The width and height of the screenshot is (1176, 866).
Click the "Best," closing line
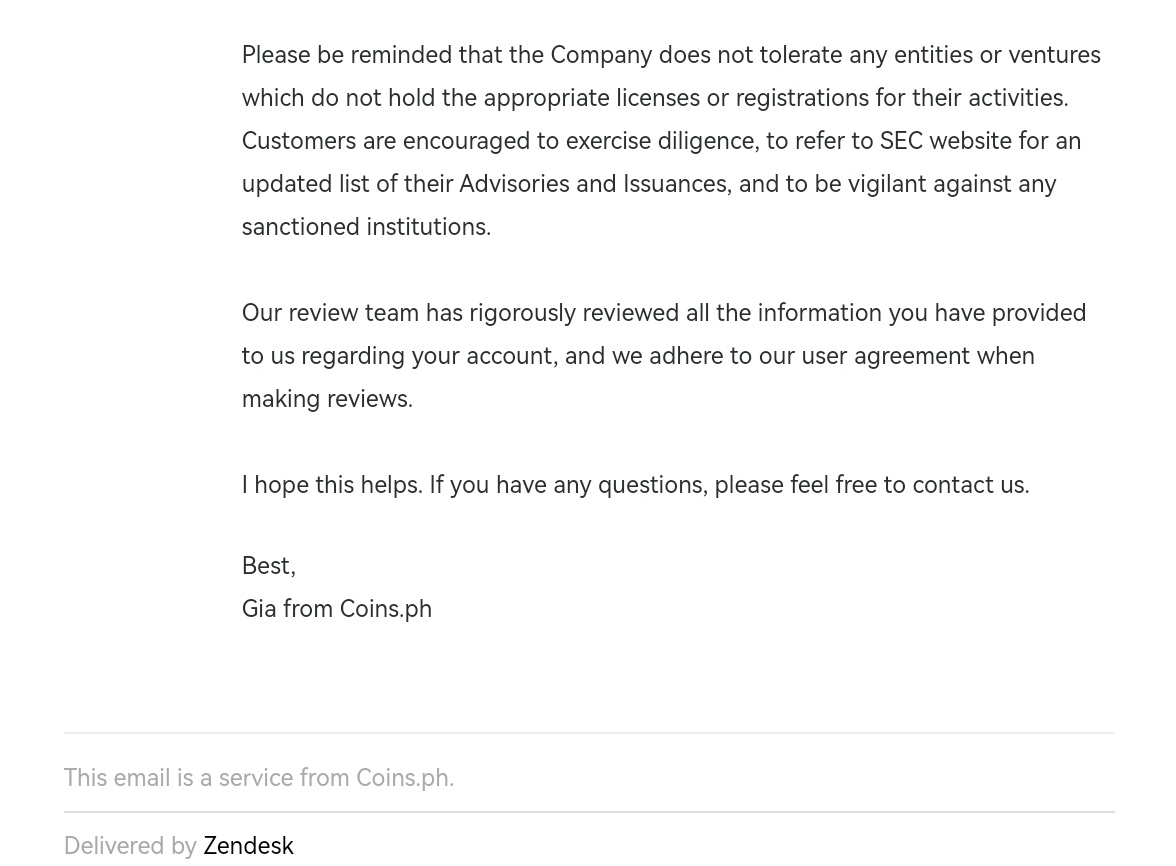268,566
